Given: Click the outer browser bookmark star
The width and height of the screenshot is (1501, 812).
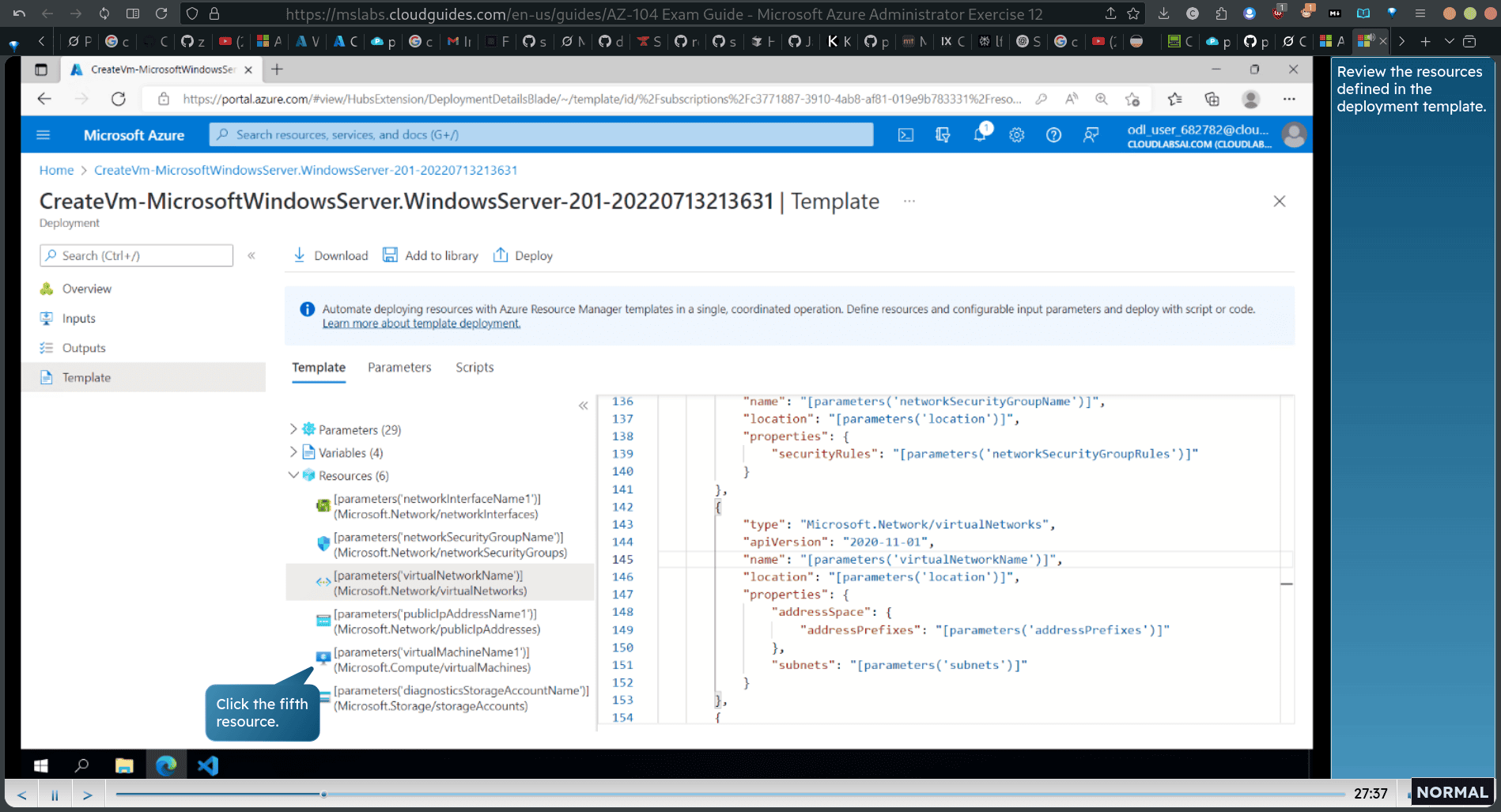Looking at the screenshot, I should 1133,13.
